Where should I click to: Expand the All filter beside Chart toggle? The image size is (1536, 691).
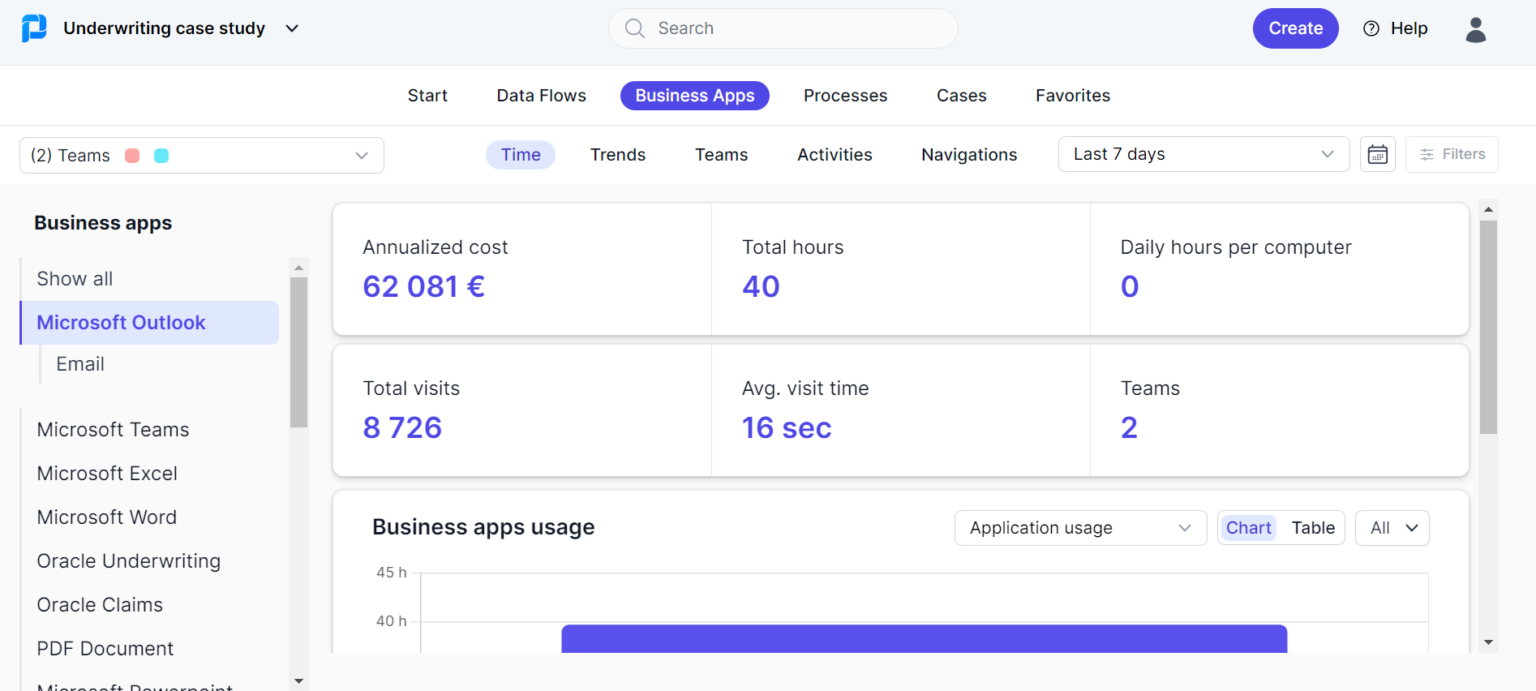coord(1392,527)
